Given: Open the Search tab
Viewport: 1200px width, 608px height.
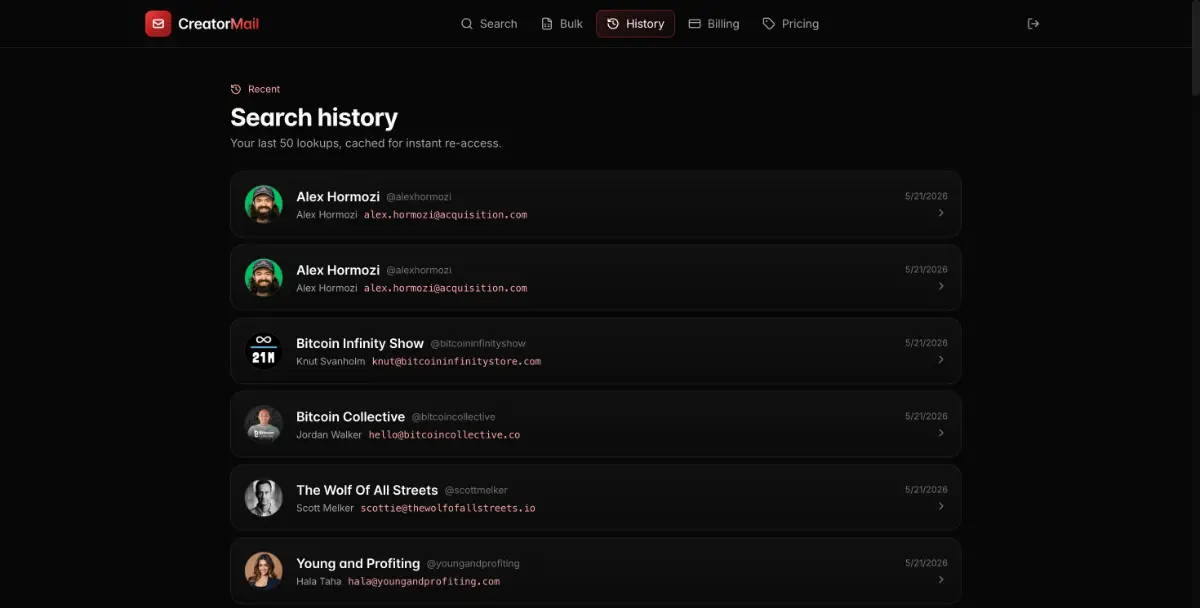Looking at the screenshot, I should 489,24.
